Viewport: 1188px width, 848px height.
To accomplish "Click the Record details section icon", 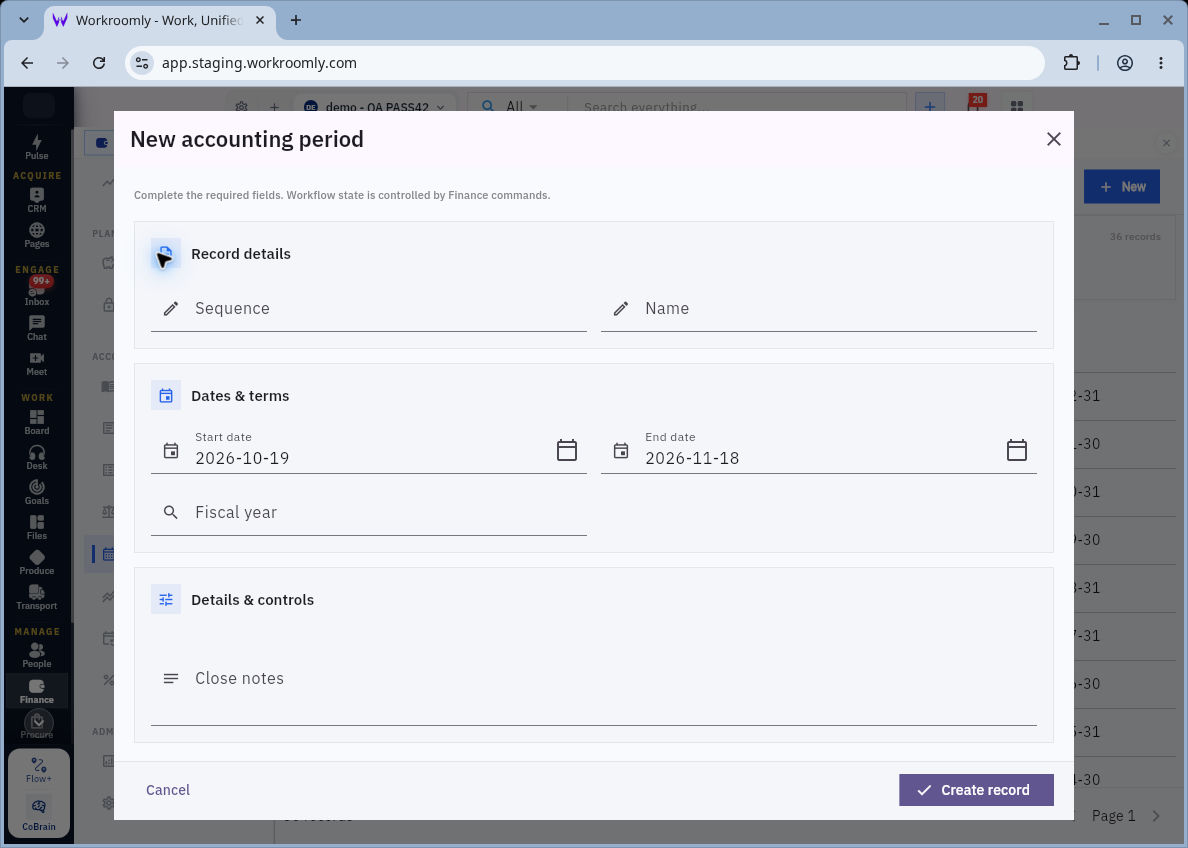I will 166,253.
